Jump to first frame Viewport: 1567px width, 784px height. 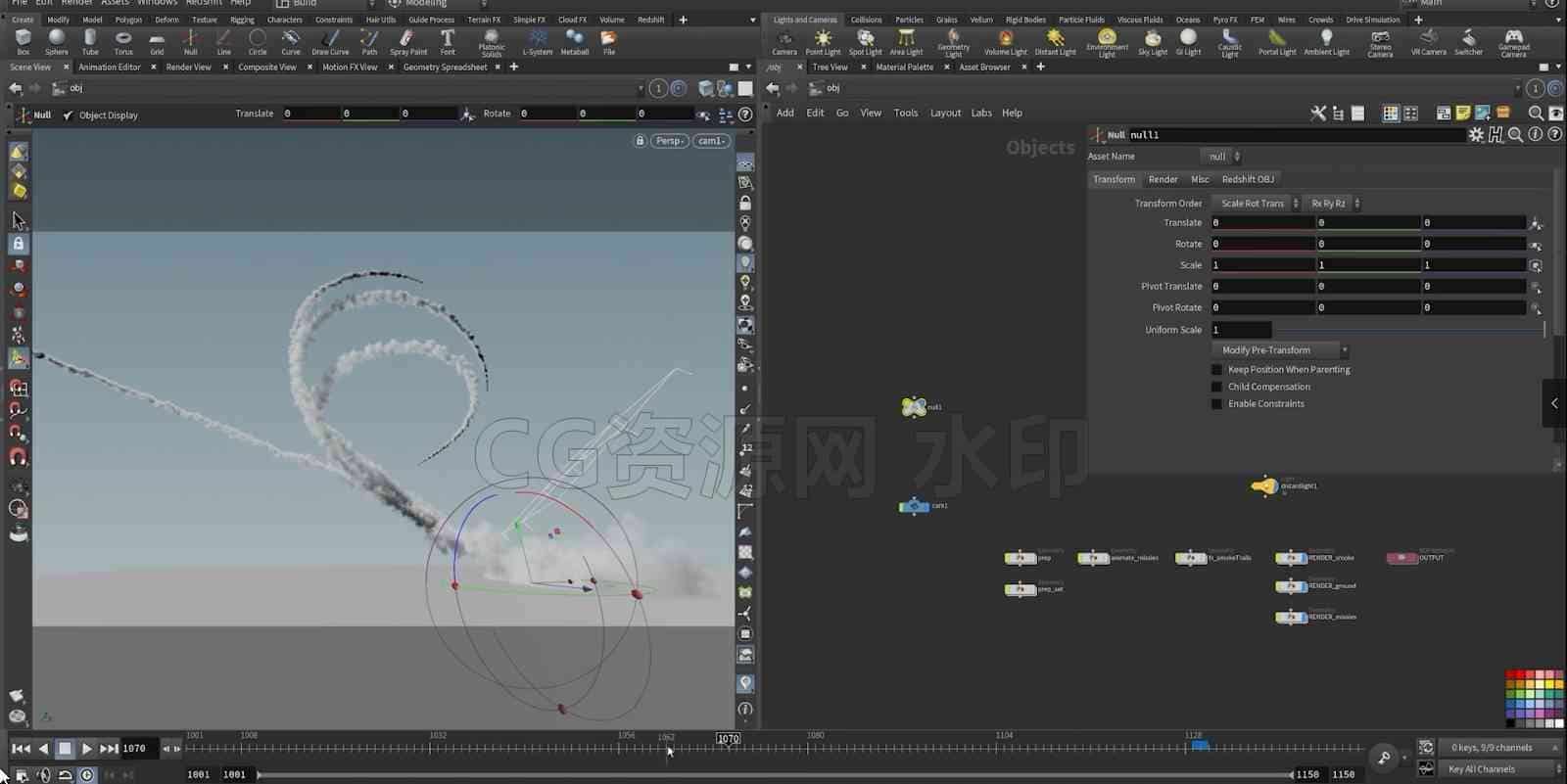[x=21, y=749]
